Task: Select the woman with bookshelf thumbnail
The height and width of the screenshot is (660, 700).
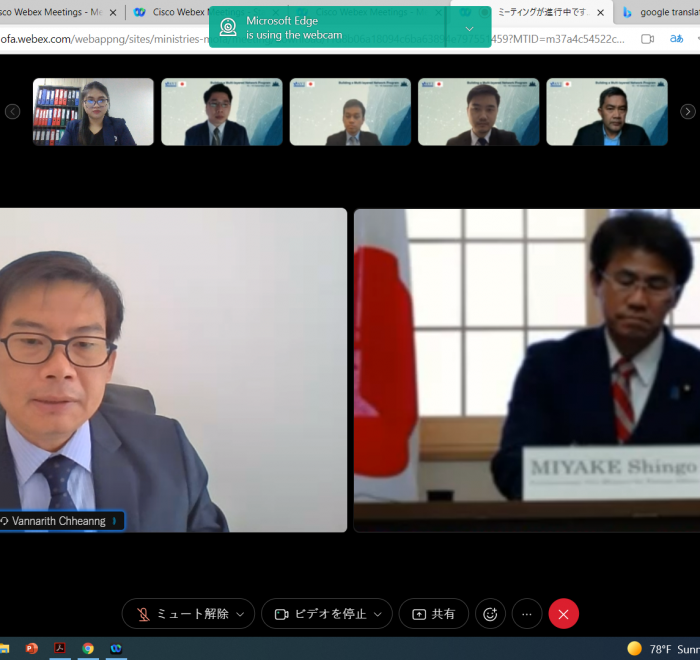Action: tap(93, 112)
